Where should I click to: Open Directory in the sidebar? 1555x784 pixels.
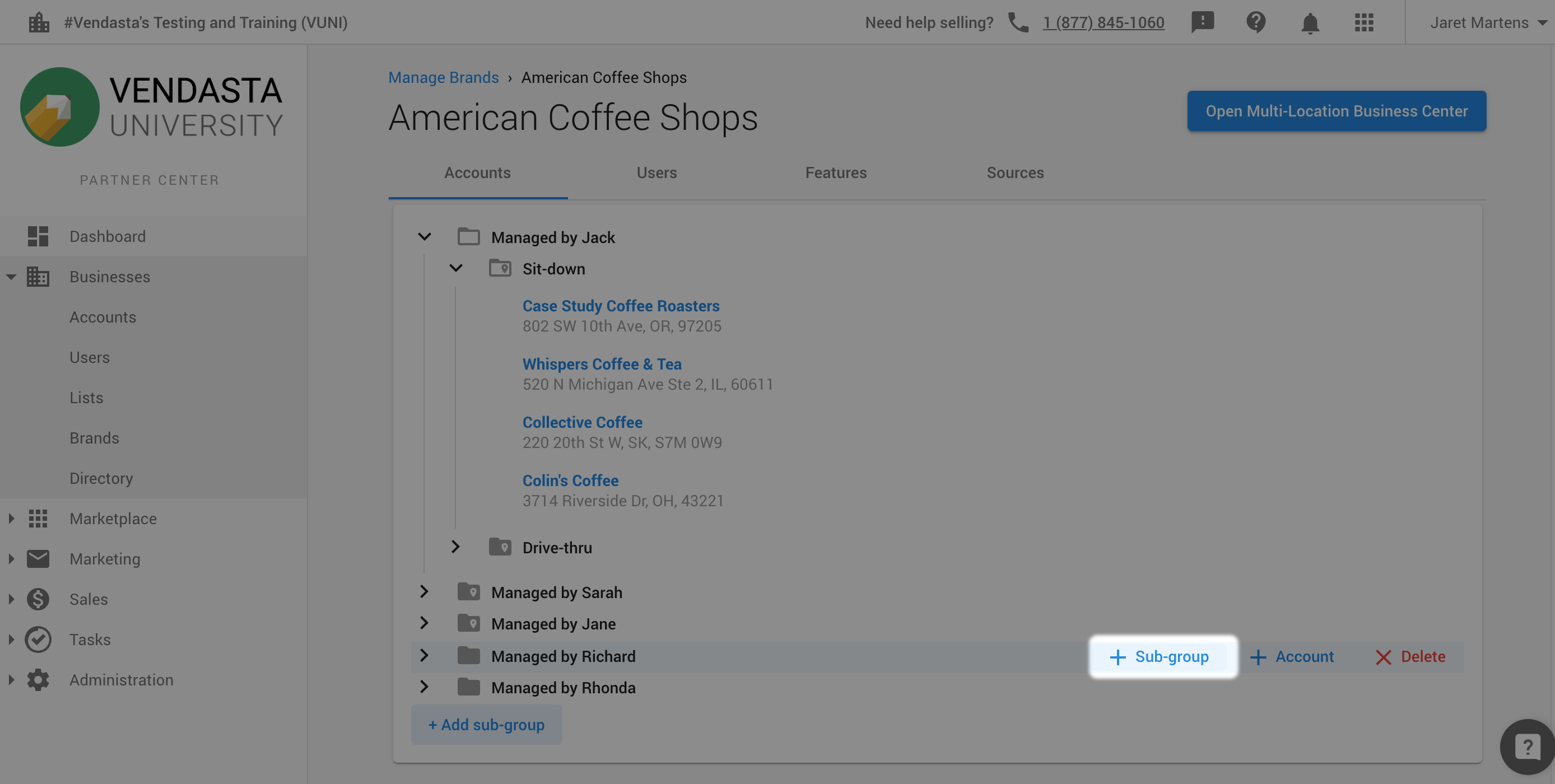tap(101, 478)
